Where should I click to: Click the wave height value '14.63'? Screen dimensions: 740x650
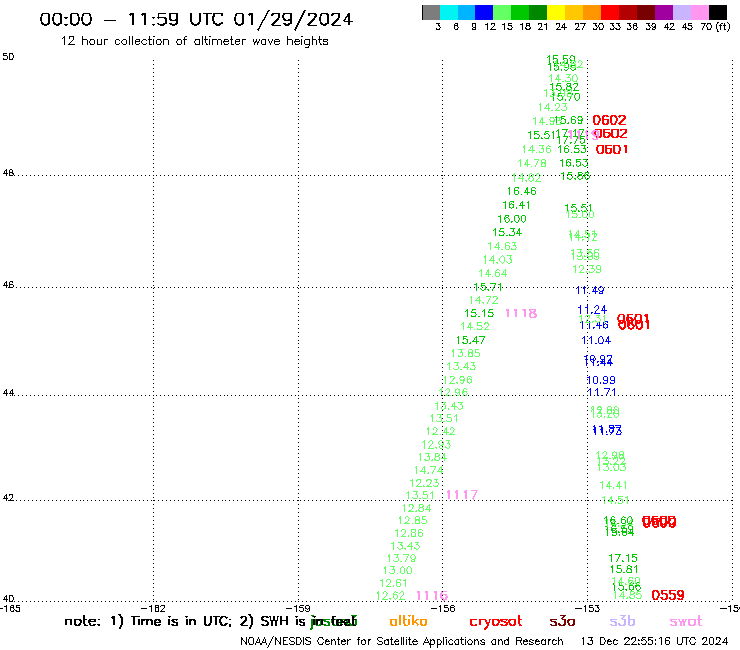tap(502, 246)
